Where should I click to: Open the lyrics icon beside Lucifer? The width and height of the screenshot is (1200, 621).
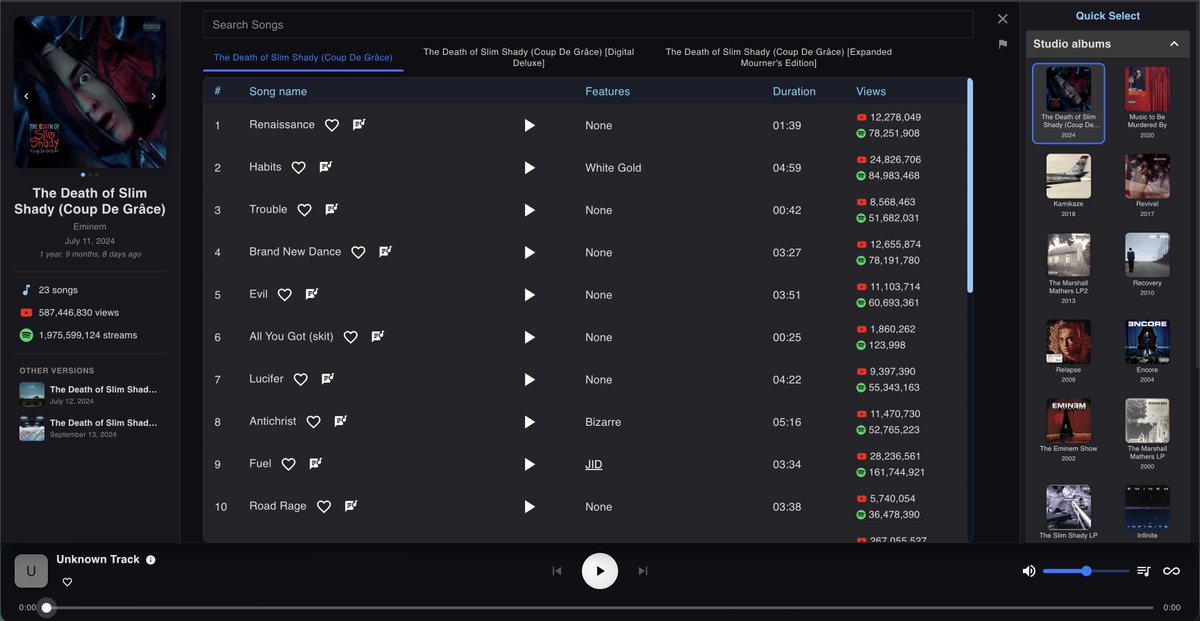[x=327, y=379]
